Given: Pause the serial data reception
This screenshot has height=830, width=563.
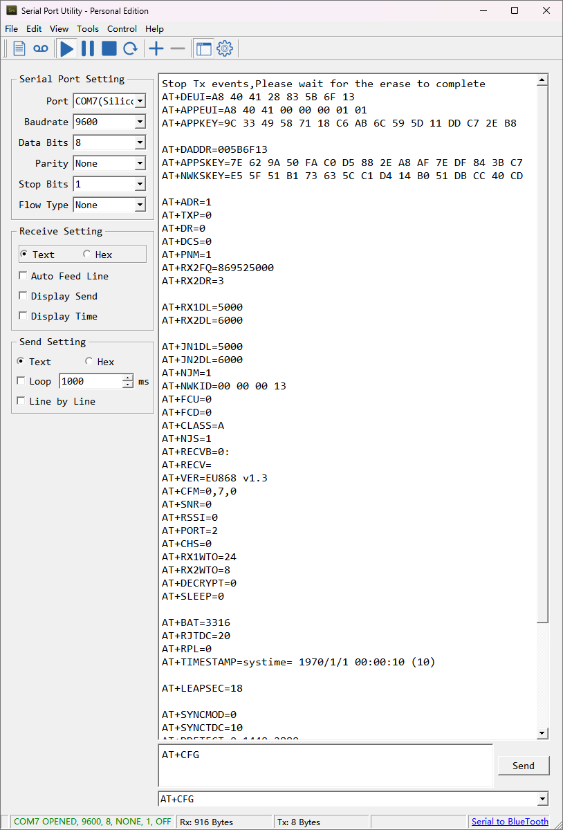Looking at the screenshot, I should point(88,49).
